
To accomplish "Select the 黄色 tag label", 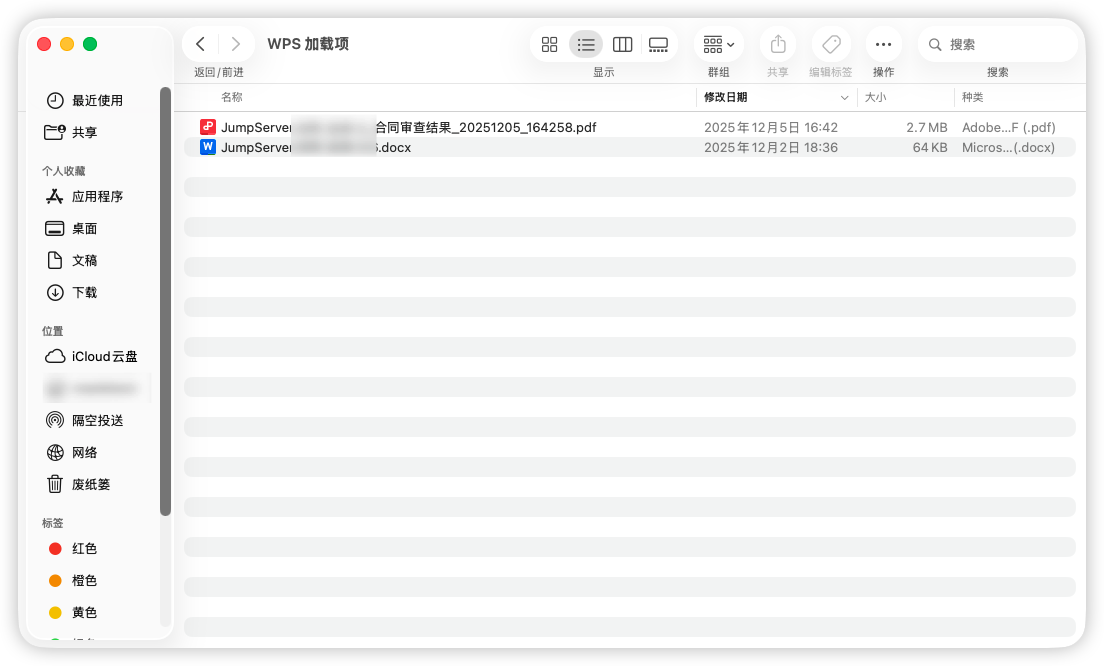I will 84,612.
